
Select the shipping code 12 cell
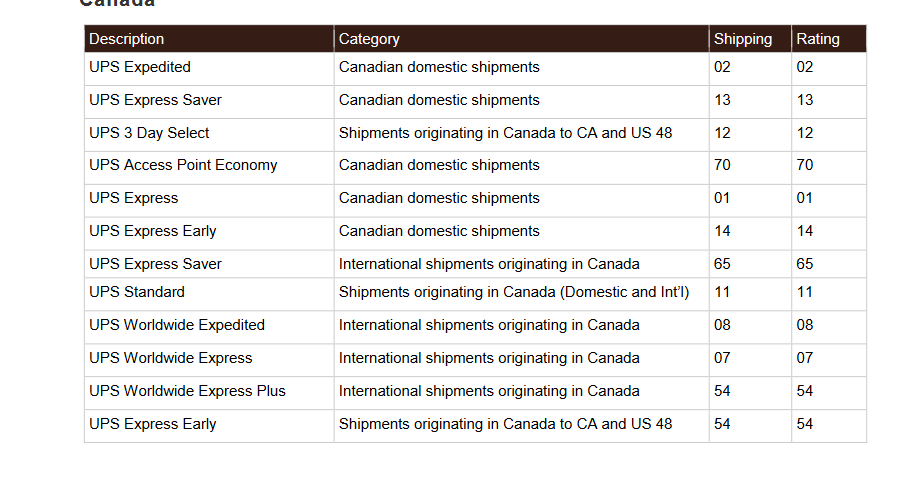750,135
